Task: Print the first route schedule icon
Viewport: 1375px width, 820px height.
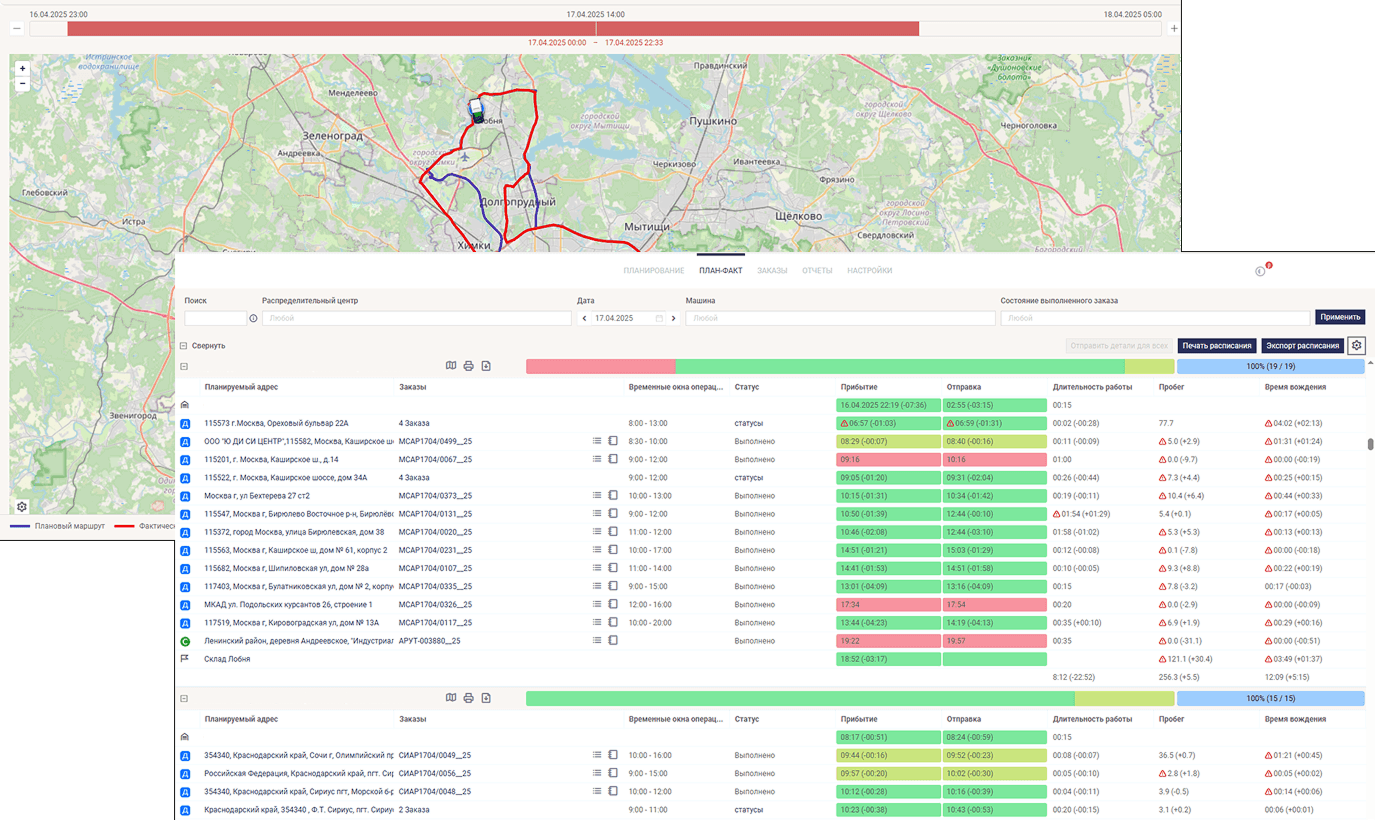Action: [468, 366]
